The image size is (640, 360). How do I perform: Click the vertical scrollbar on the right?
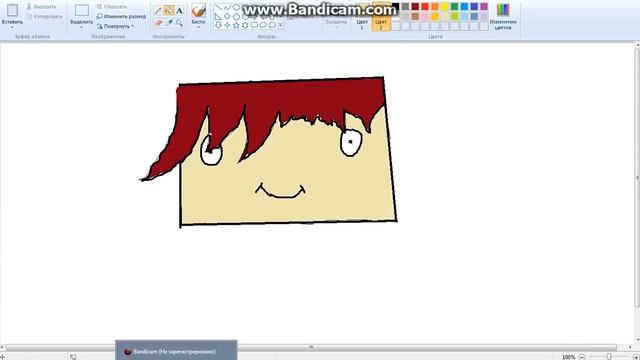pos(637,177)
